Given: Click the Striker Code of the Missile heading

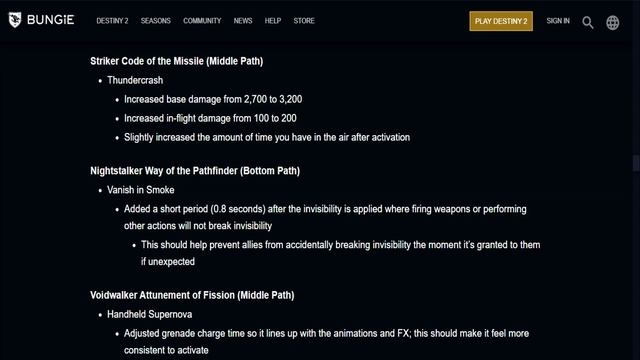Looking at the screenshot, I should click(176, 61).
